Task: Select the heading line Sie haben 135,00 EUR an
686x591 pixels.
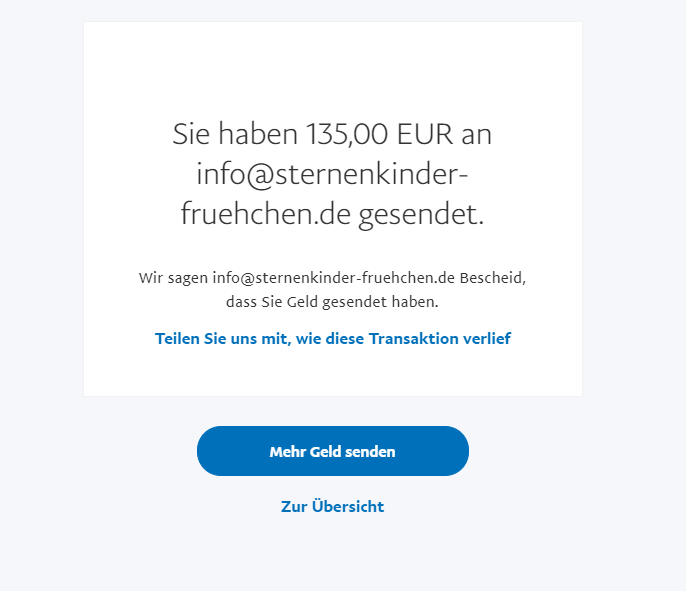Action: tap(332, 134)
